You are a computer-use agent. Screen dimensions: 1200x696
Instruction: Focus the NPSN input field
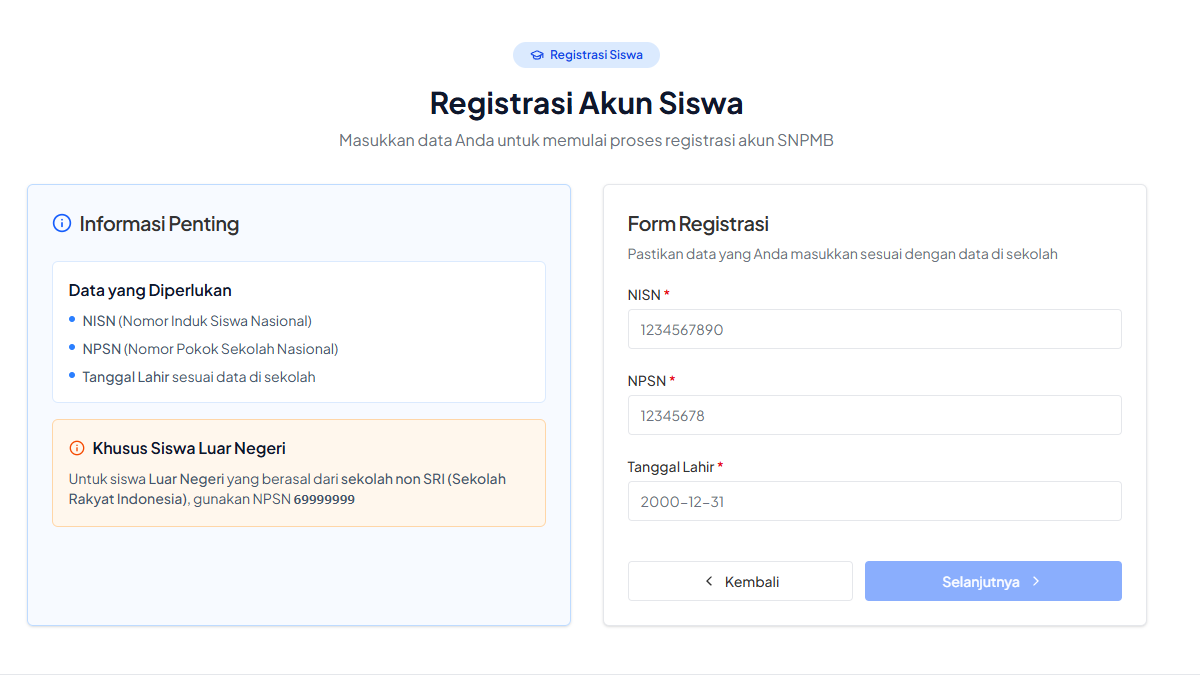[874, 415]
